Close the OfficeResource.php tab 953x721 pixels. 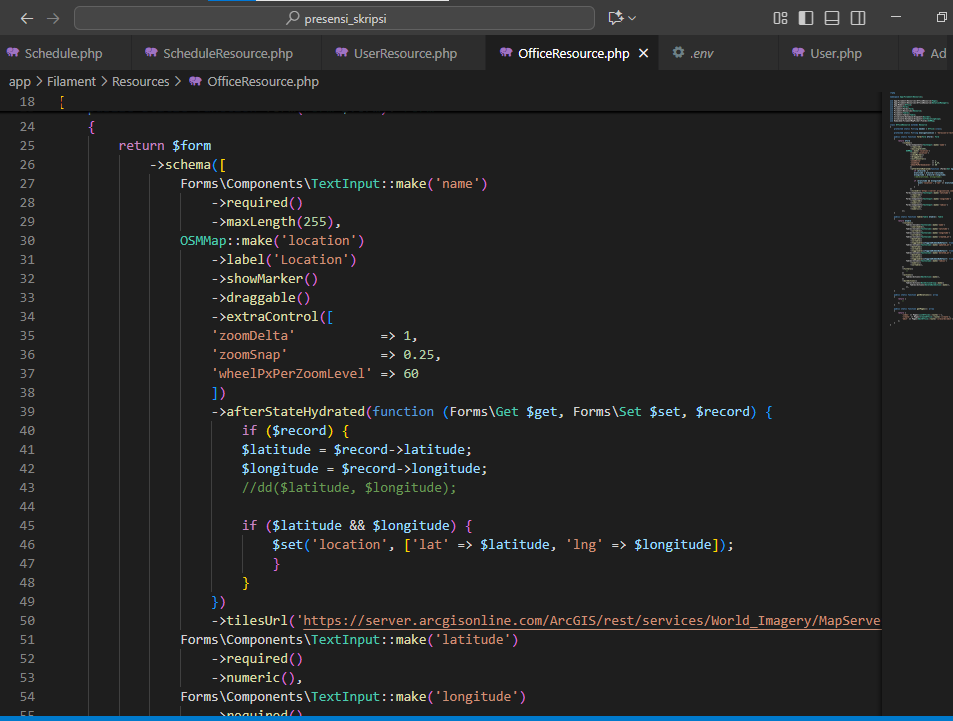(x=643, y=53)
